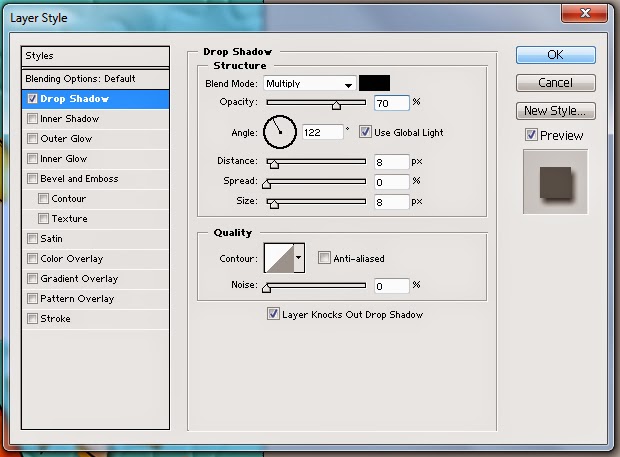
Task: Enable the Stroke checkbox
Action: pyautogui.click(x=32, y=319)
